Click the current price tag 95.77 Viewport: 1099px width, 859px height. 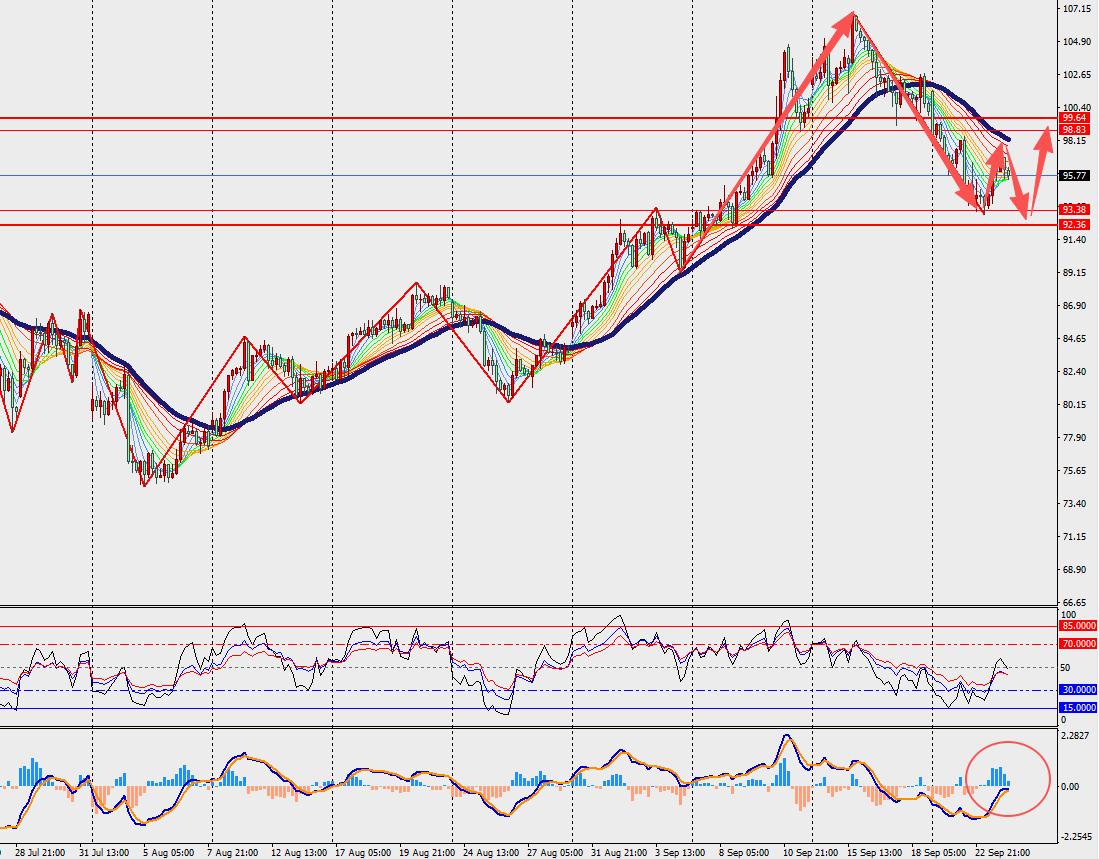[1074, 176]
